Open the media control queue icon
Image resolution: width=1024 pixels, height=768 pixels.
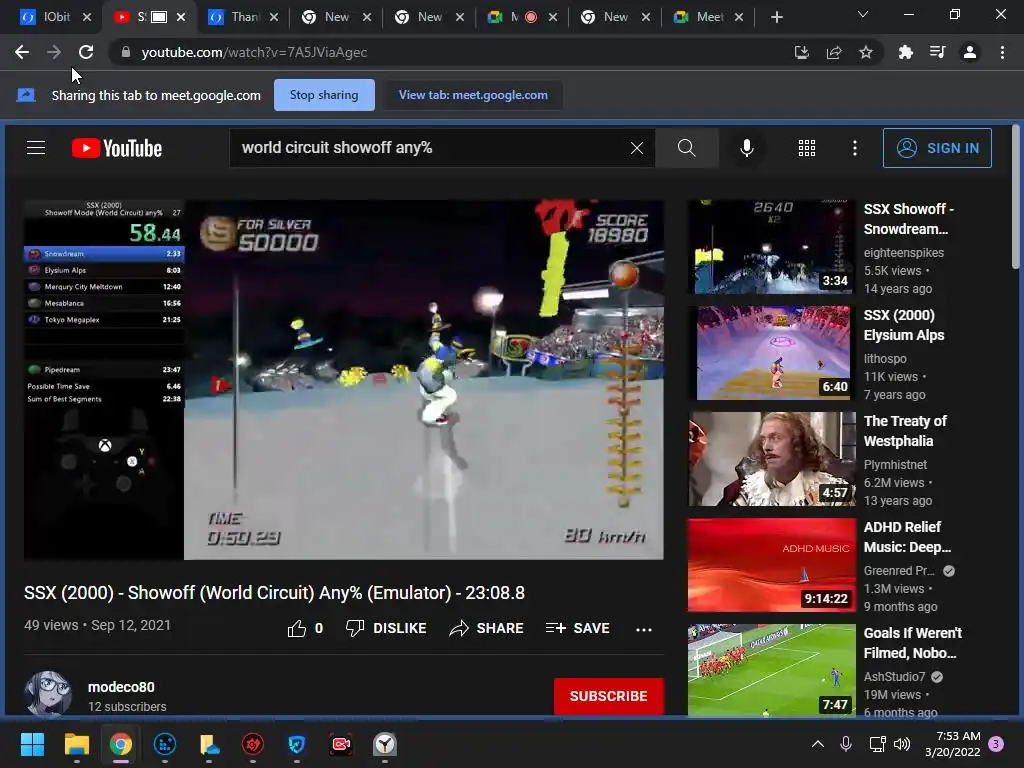(937, 52)
